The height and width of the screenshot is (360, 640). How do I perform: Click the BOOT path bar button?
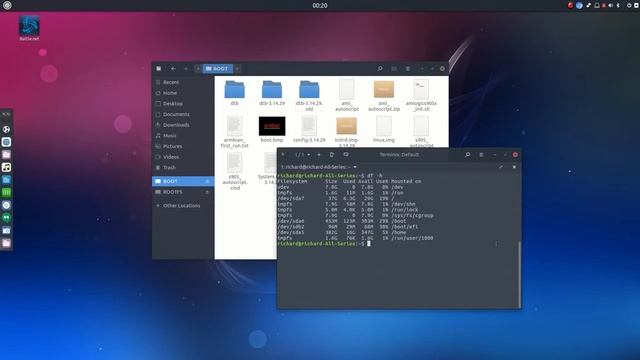[217, 69]
